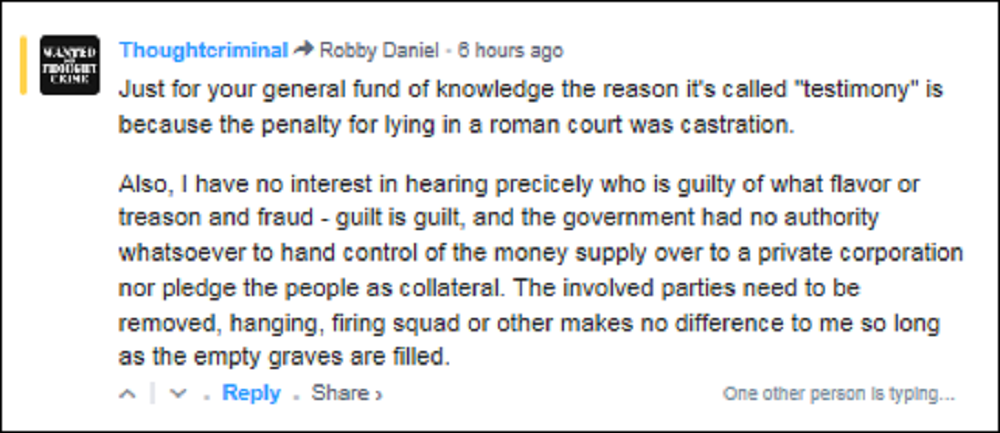Click the Reply link
This screenshot has height=433, width=1000.
(x=251, y=393)
